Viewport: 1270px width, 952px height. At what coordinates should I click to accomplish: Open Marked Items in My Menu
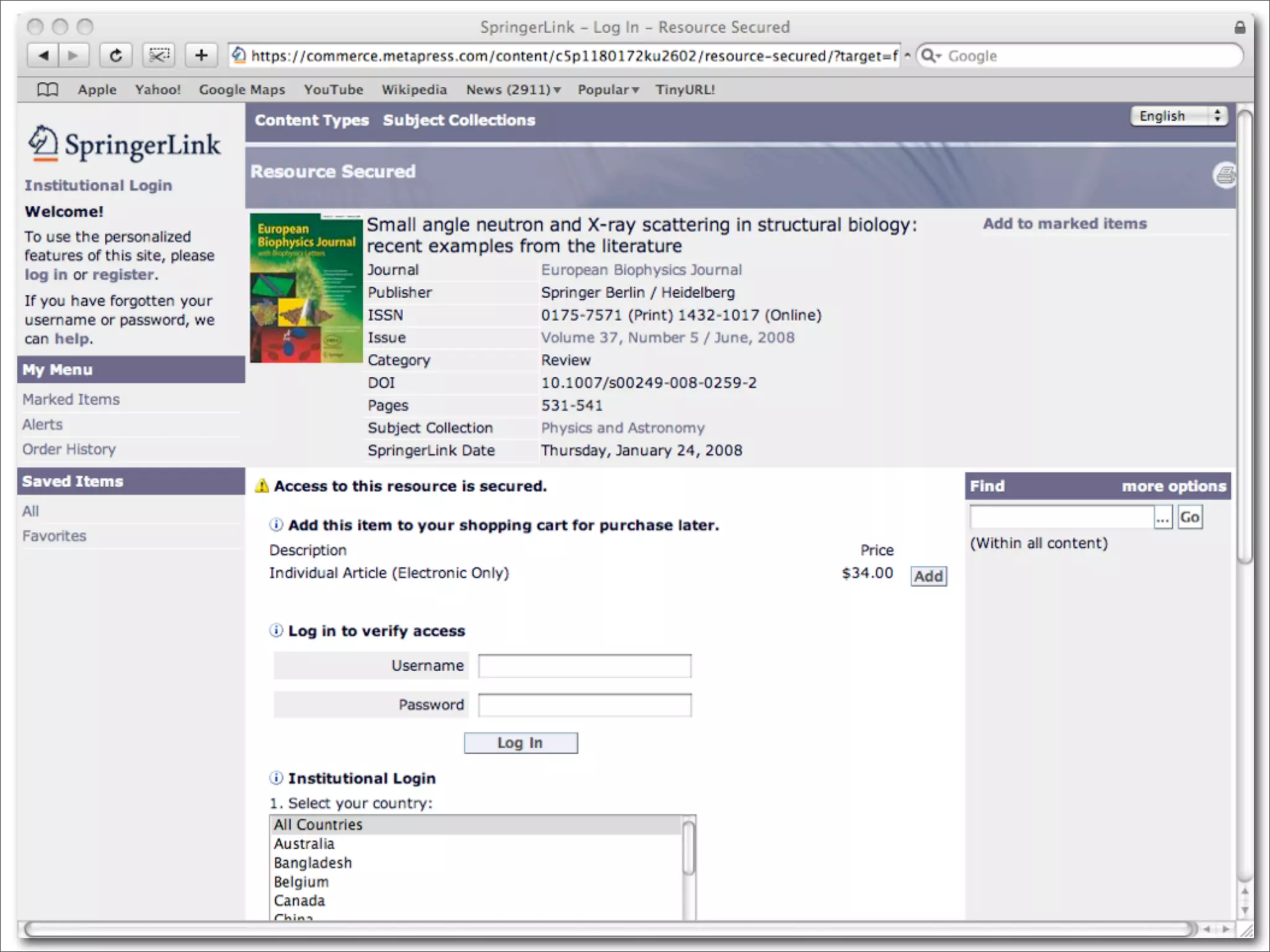(x=71, y=400)
